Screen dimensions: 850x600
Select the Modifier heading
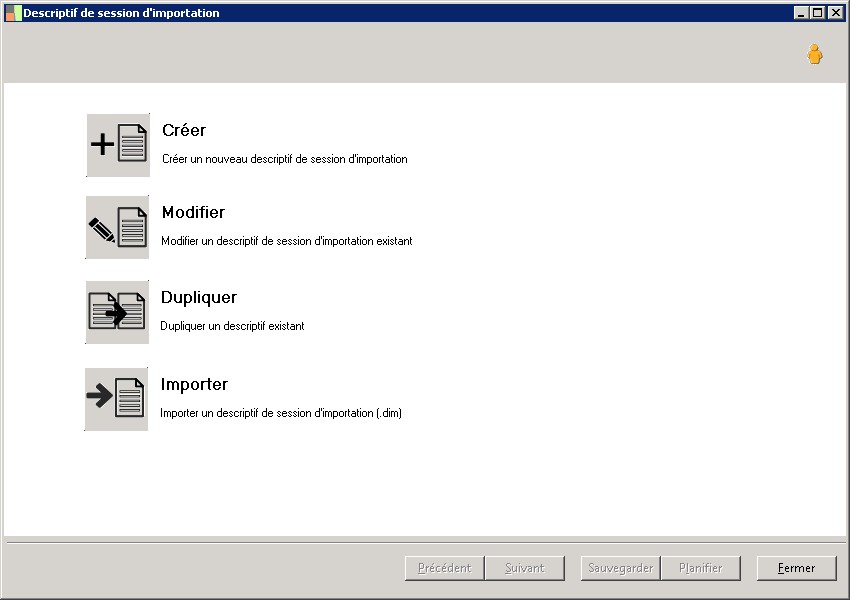click(x=193, y=212)
